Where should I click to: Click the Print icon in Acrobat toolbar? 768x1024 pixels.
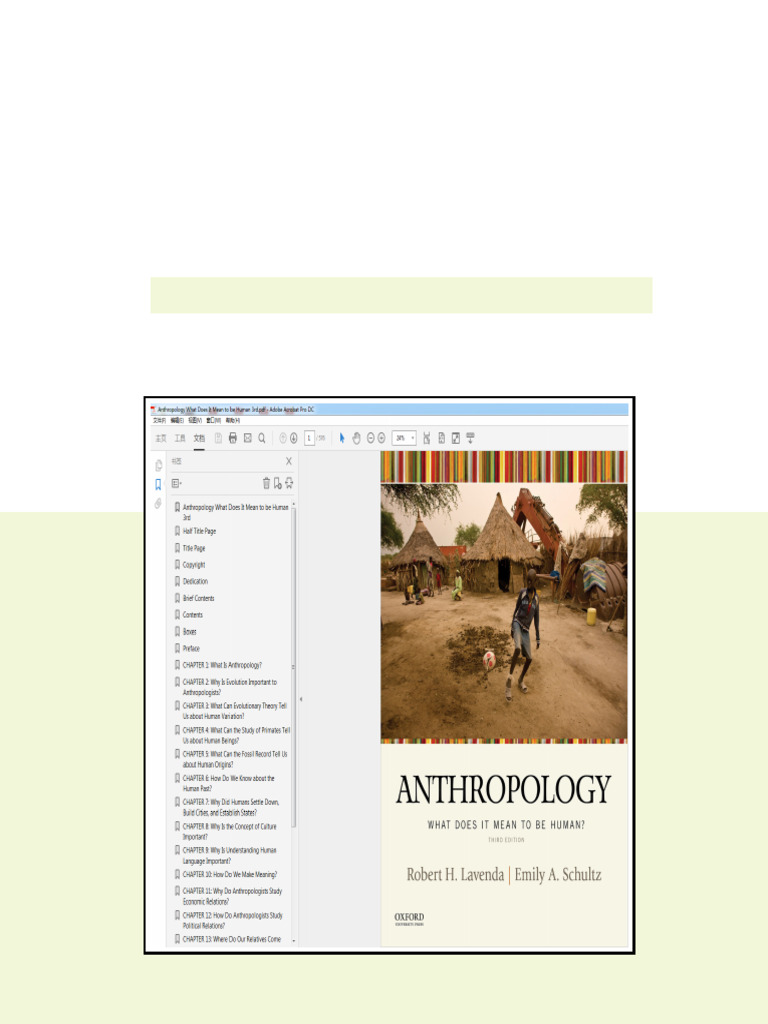pos(232,438)
